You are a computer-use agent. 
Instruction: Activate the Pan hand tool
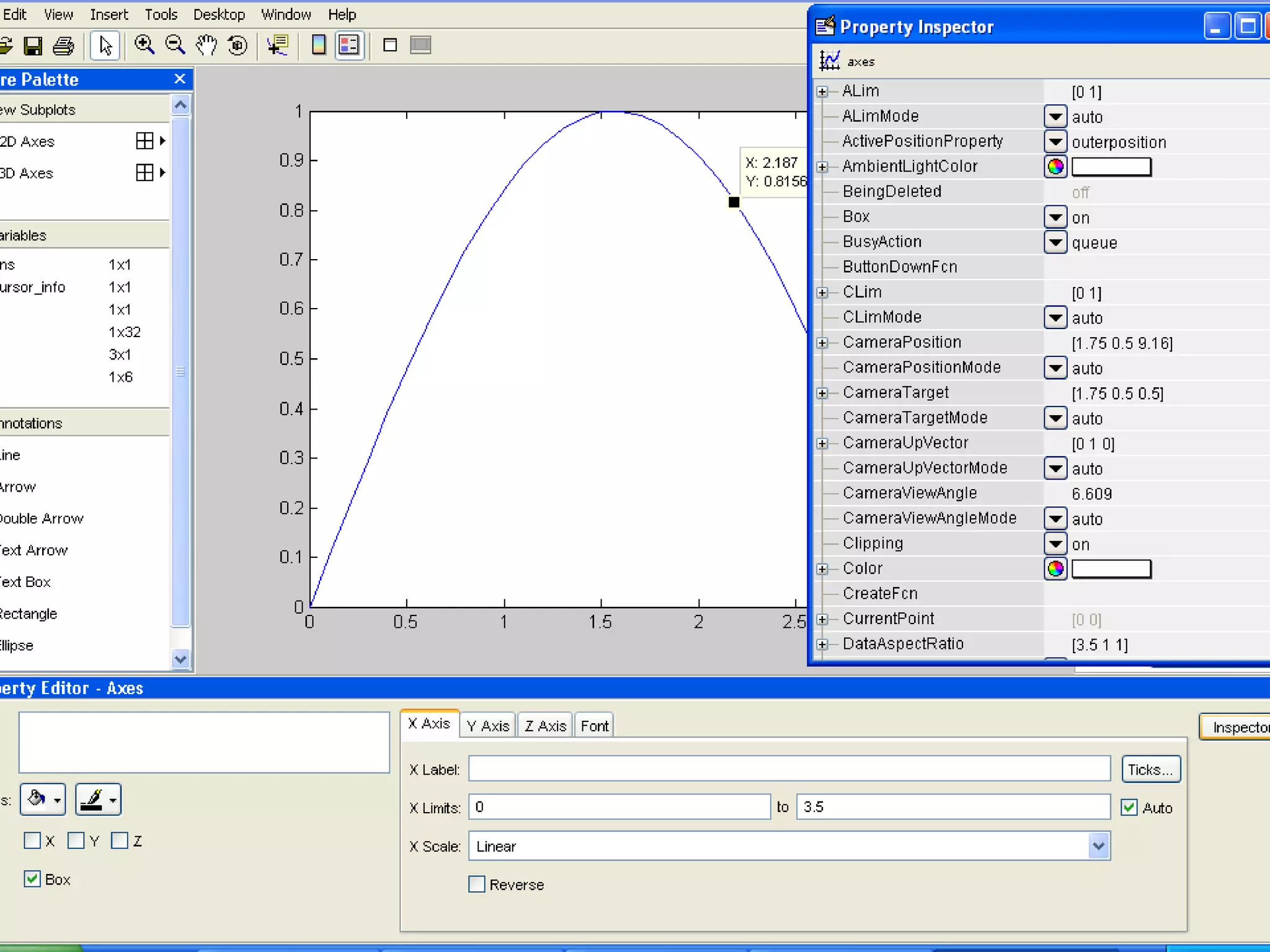[x=206, y=45]
